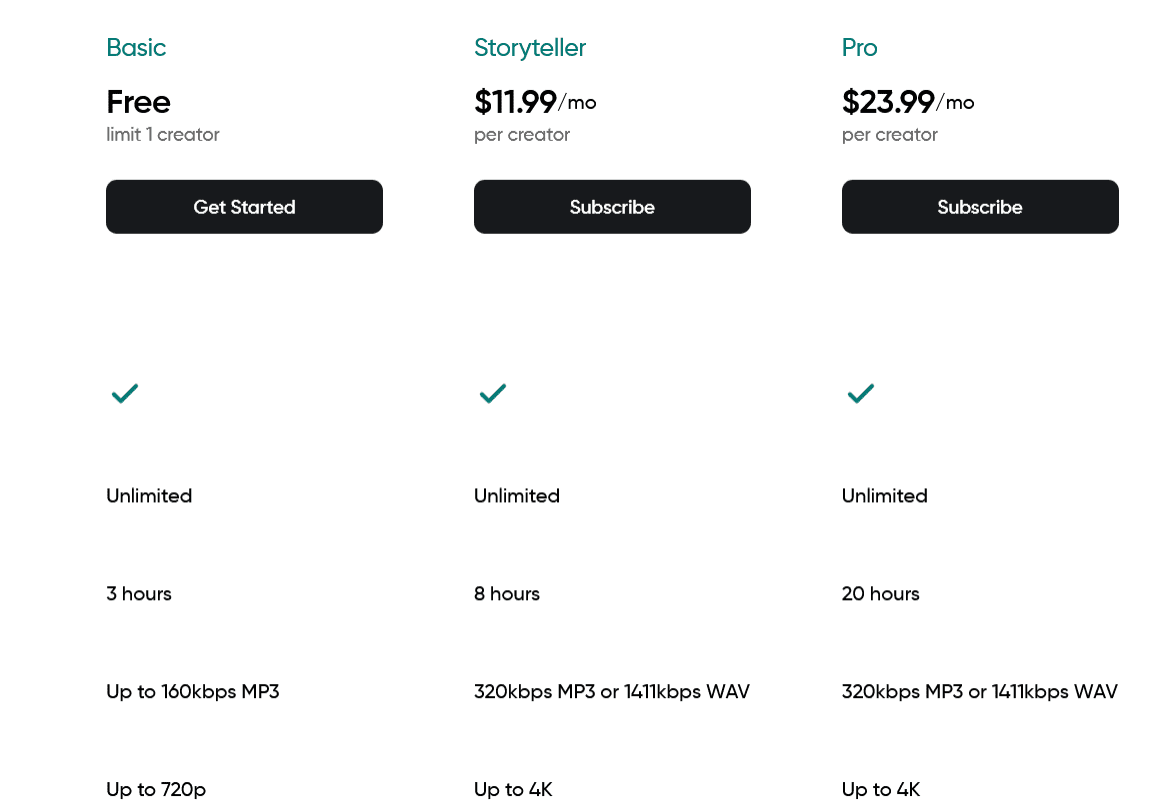Click the Basic plan checkmark icon
Image resolution: width=1150 pixels, height=809 pixels.
point(125,393)
